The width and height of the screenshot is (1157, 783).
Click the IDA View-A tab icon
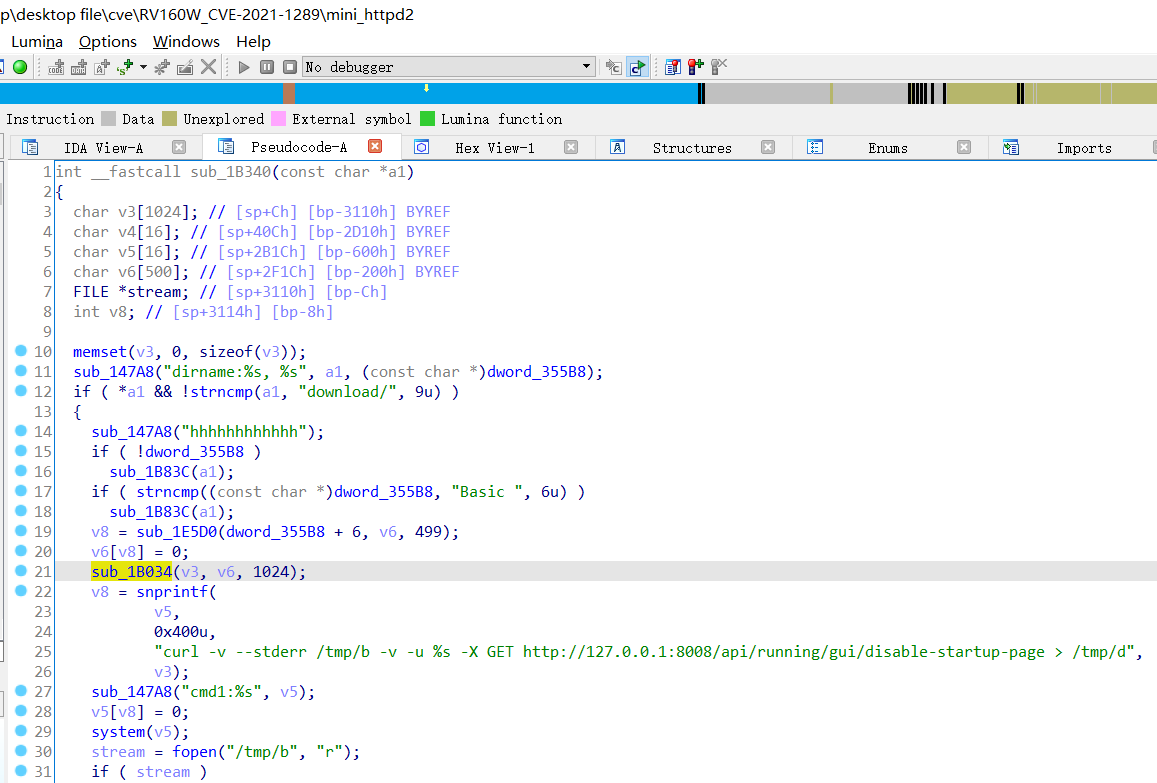tap(30, 147)
